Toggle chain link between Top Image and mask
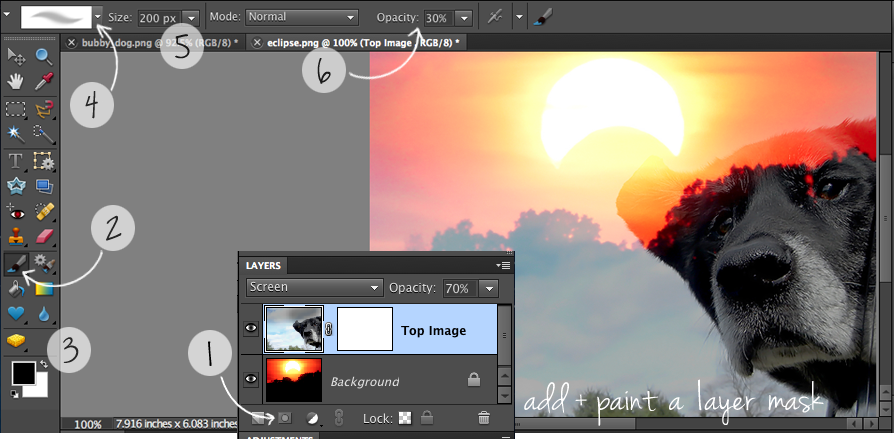The width and height of the screenshot is (894, 439). click(x=329, y=329)
